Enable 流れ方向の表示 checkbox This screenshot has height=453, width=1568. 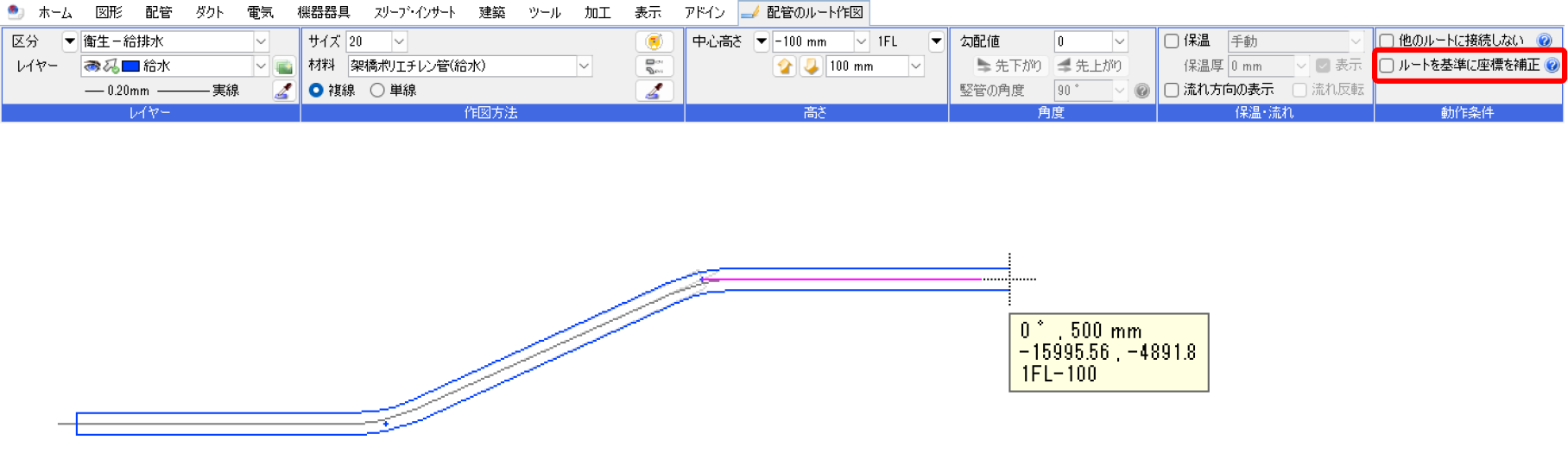(1172, 90)
